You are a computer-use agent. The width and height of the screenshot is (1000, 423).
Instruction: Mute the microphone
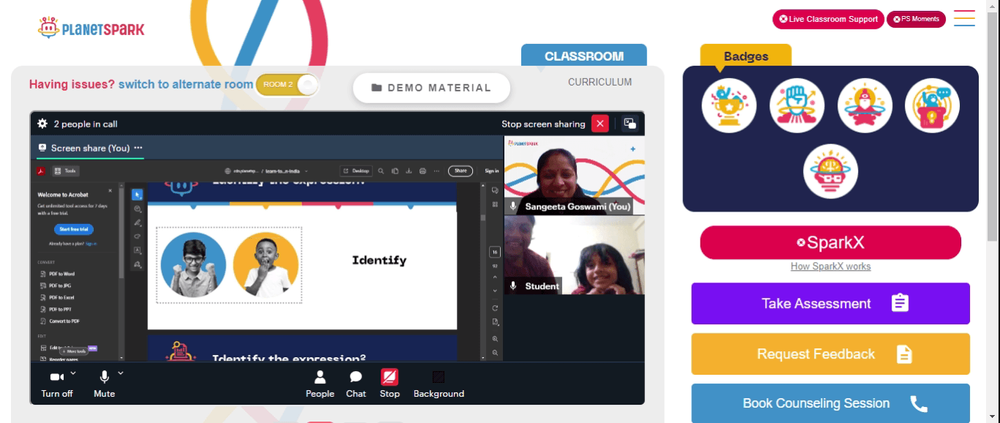(104, 384)
